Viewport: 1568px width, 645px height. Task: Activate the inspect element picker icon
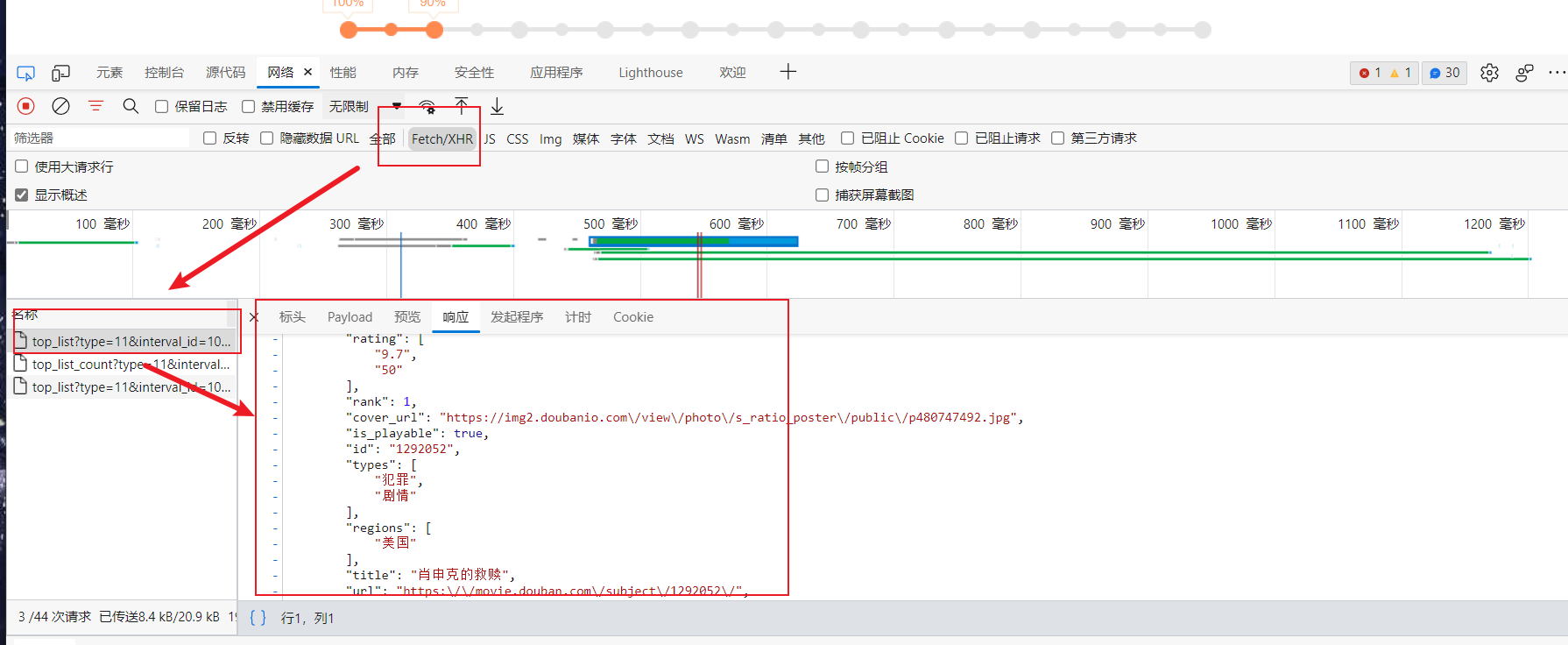pyautogui.click(x=25, y=73)
